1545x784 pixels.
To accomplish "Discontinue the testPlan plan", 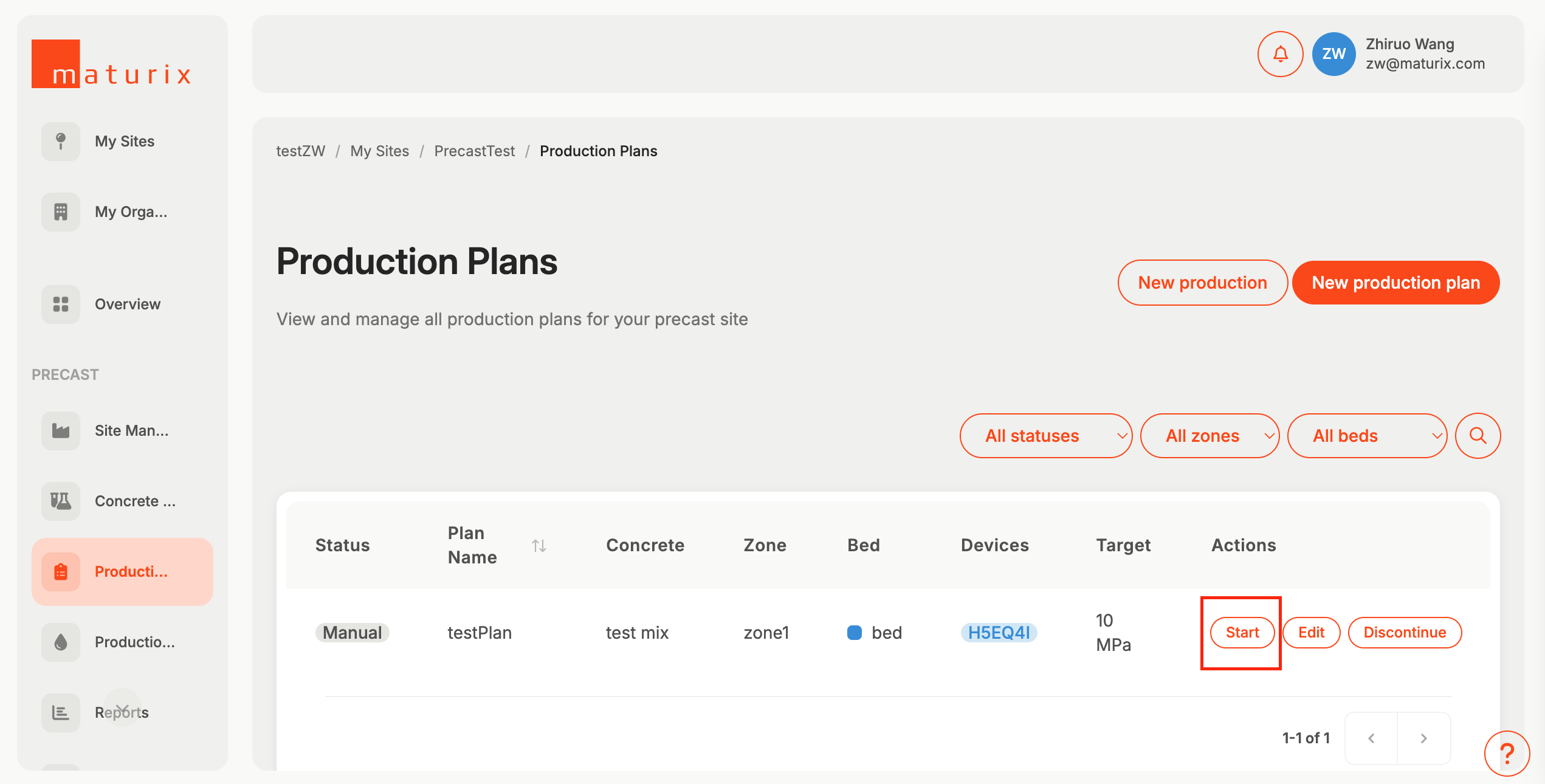I will [1405, 633].
